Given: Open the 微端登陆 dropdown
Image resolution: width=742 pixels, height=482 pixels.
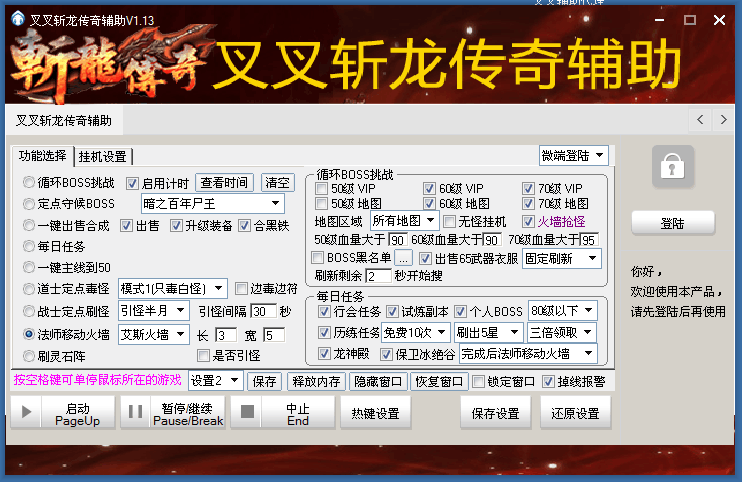Looking at the screenshot, I should [574, 156].
